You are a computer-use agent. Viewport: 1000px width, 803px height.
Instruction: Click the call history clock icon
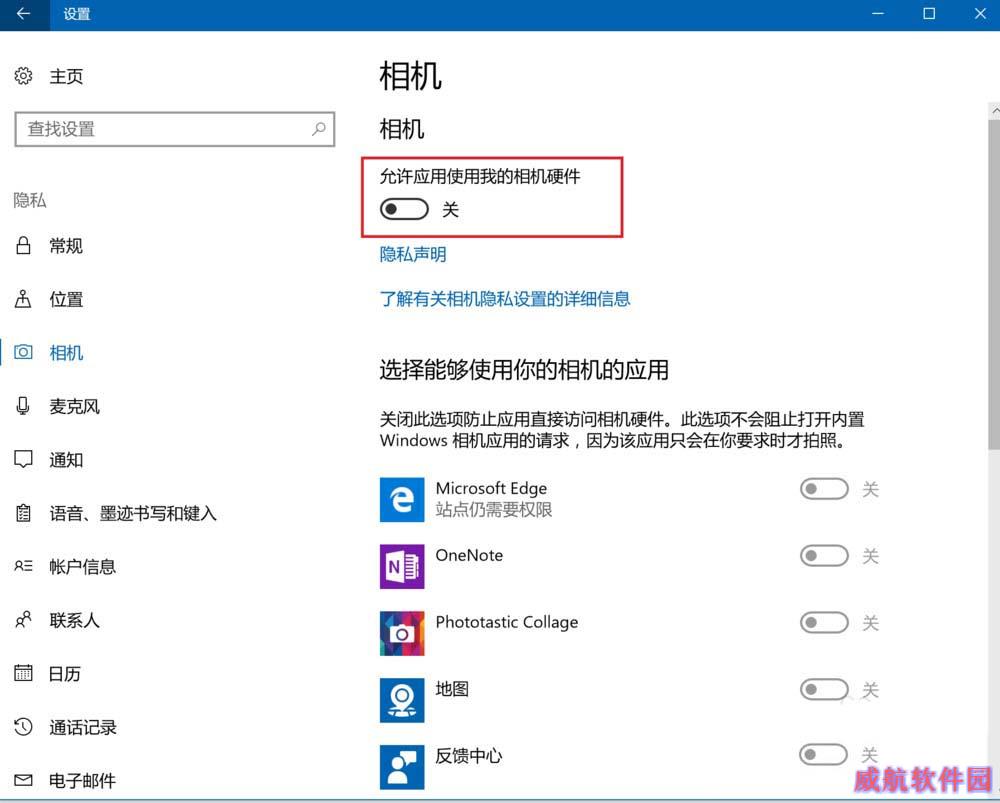[x=24, y=726]
